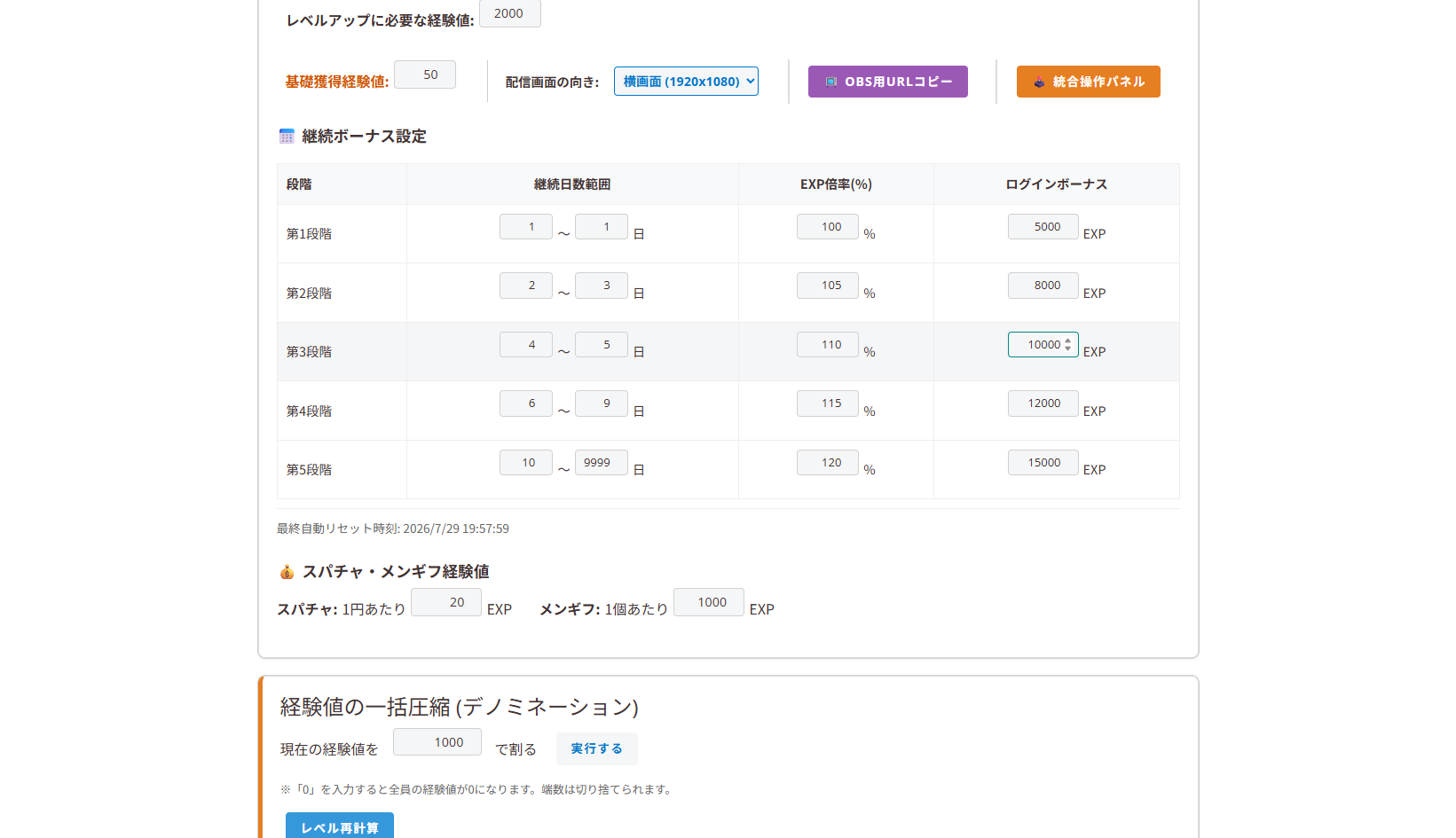1456x838 pixels.
Task: Click the 最終自動リセット時刻 timestamp text
Action: (393, 529)
